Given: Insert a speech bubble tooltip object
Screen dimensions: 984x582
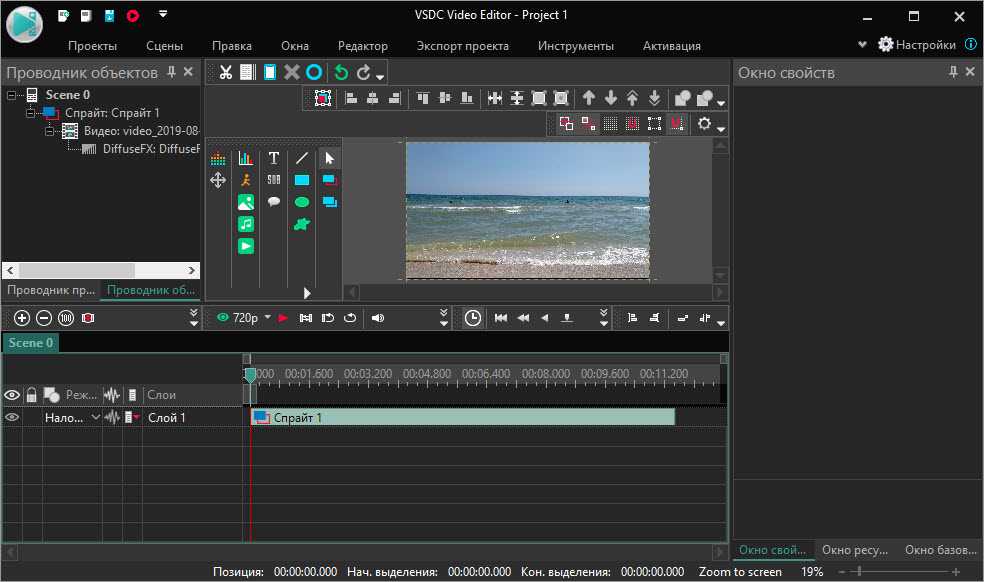Looking at the screenshot, I should (273, 202).
